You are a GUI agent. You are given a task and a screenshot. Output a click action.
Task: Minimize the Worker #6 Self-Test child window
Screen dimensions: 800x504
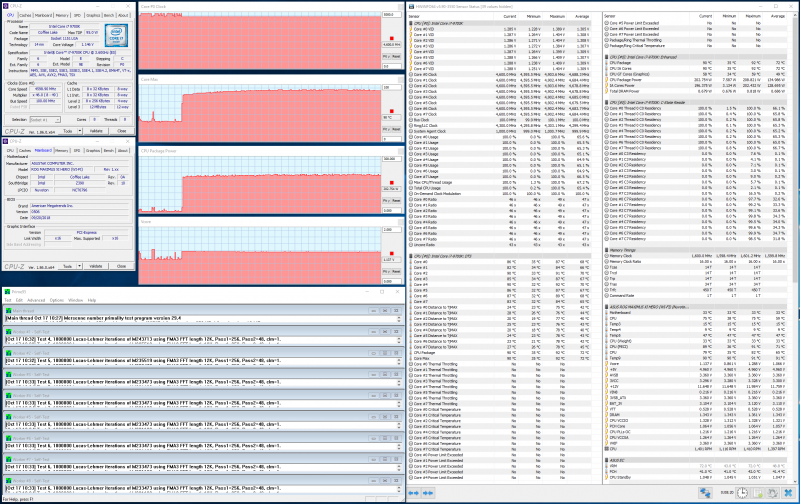pos(373,438)
